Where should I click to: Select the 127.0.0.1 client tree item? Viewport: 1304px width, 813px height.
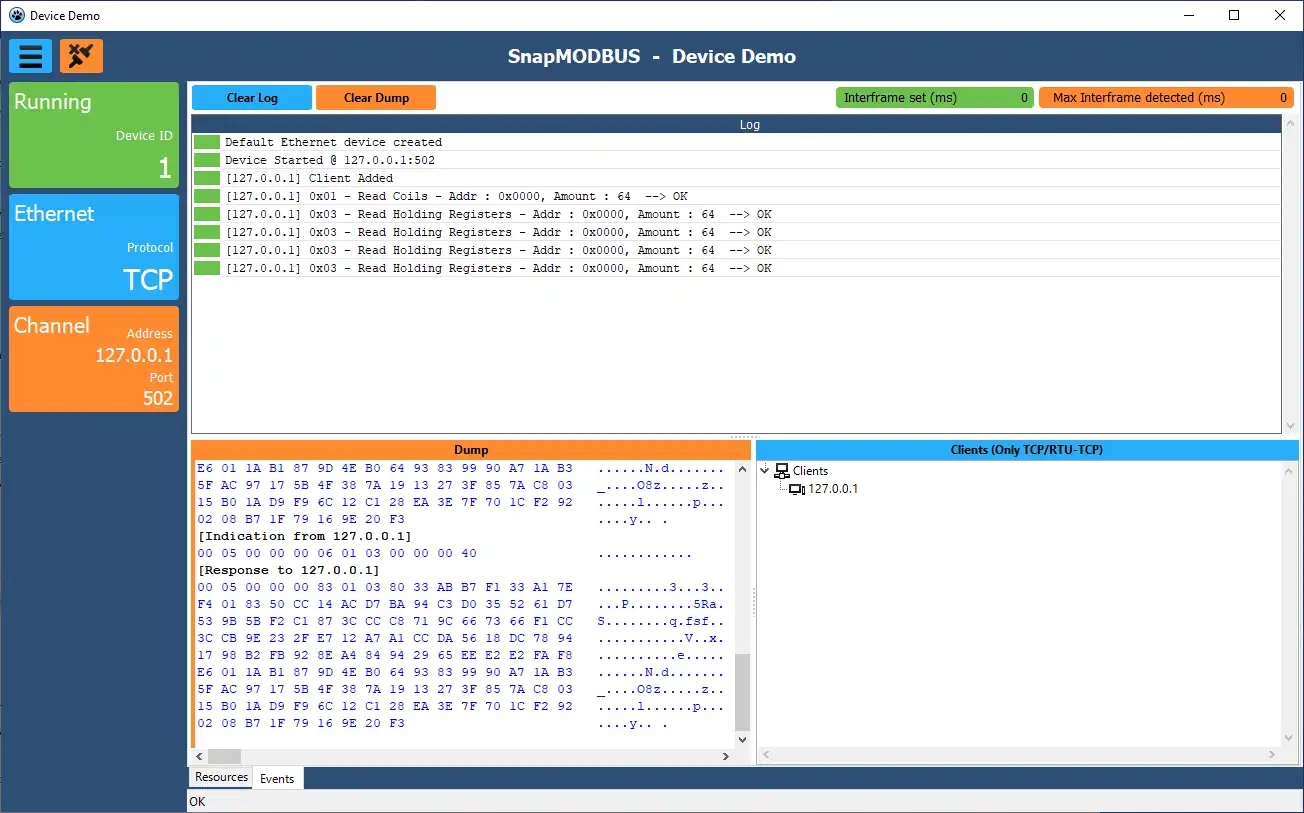point(833,489)
